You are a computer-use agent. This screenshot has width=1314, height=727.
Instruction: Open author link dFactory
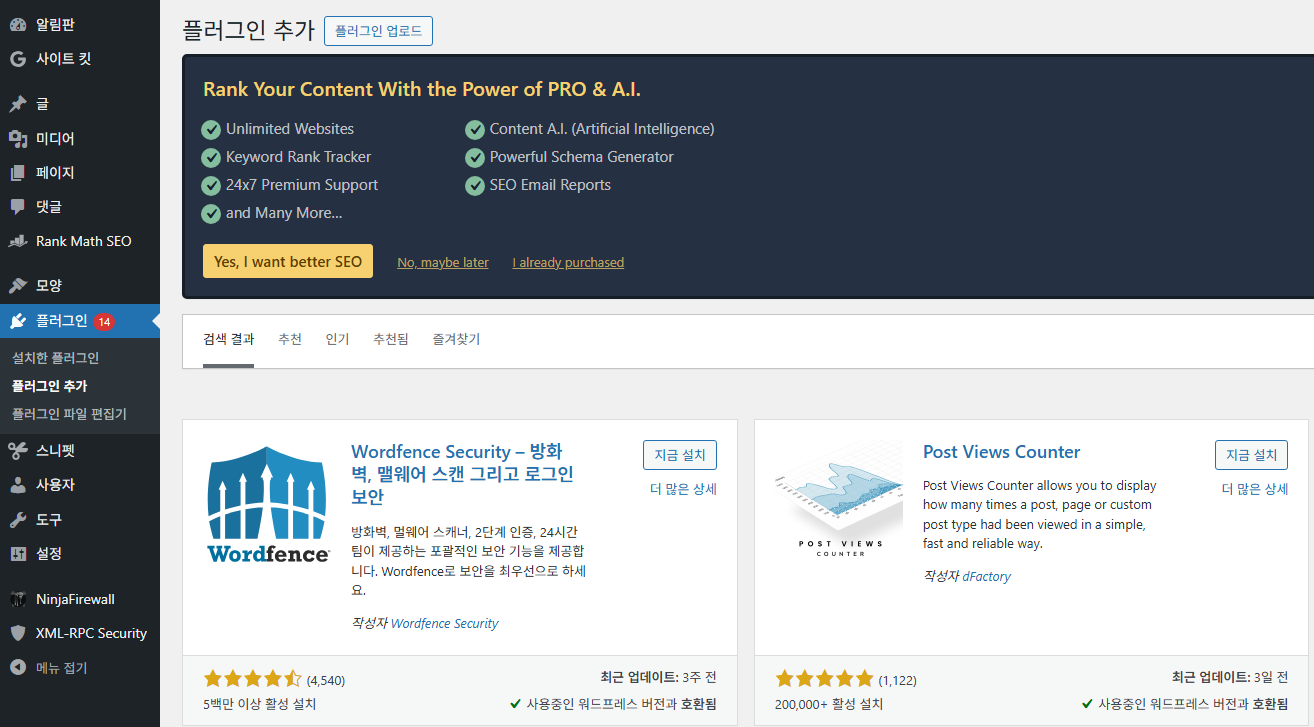pyautogui.click(x=986, y=576)
